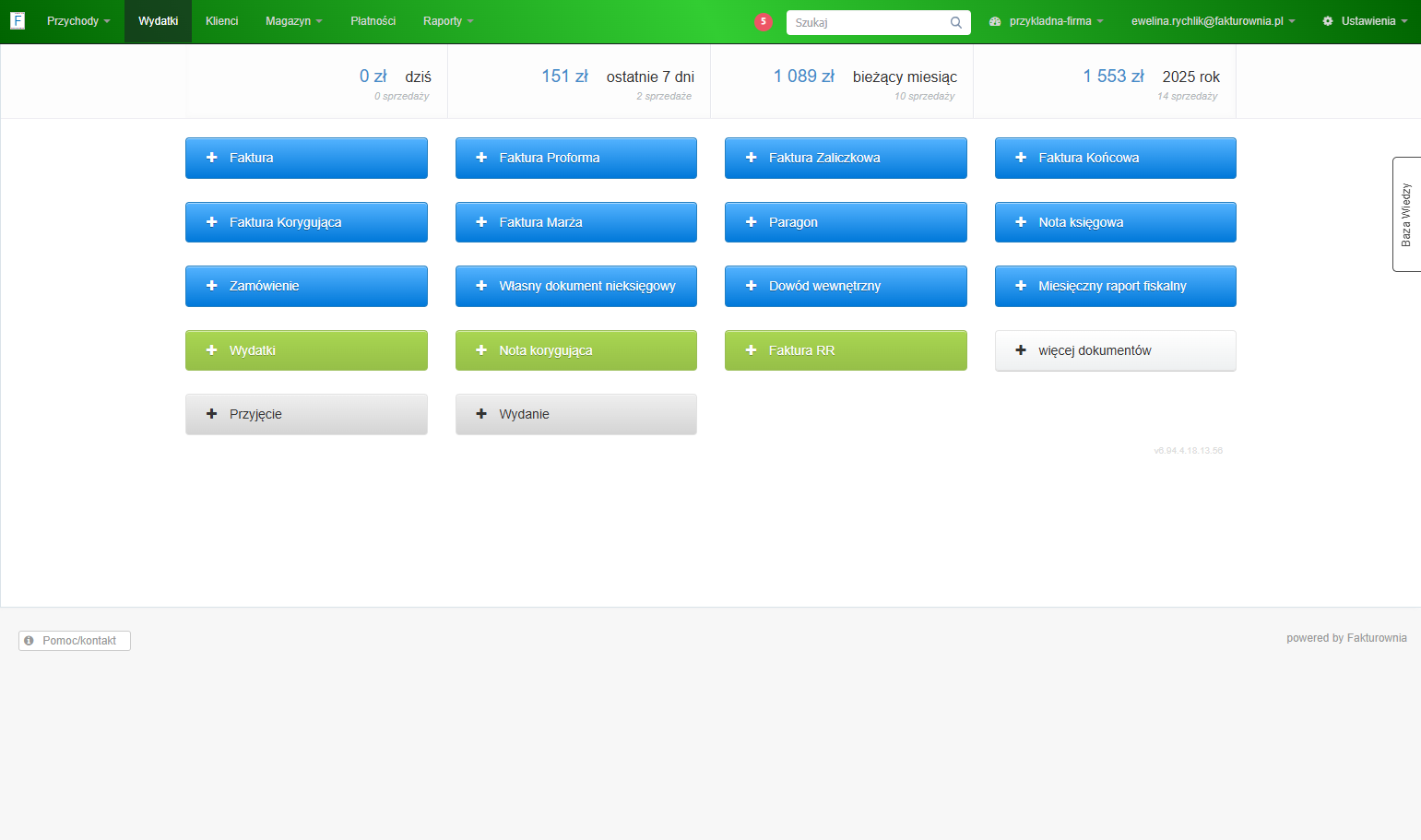Viewport: 1421px width, 840px height.
Task: Open the Klienci menu item
Action: click(222, 21)
